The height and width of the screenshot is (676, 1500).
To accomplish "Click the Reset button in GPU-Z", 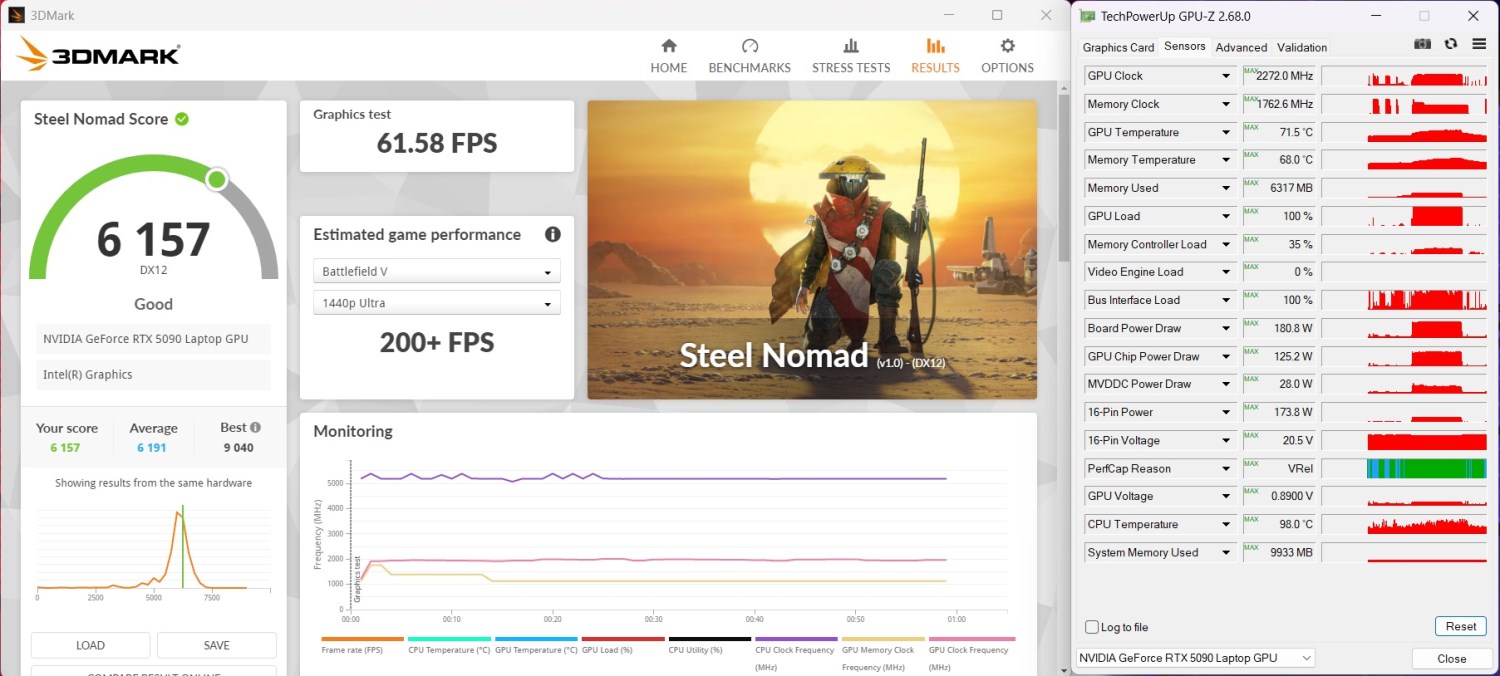I will (1460, 626).
